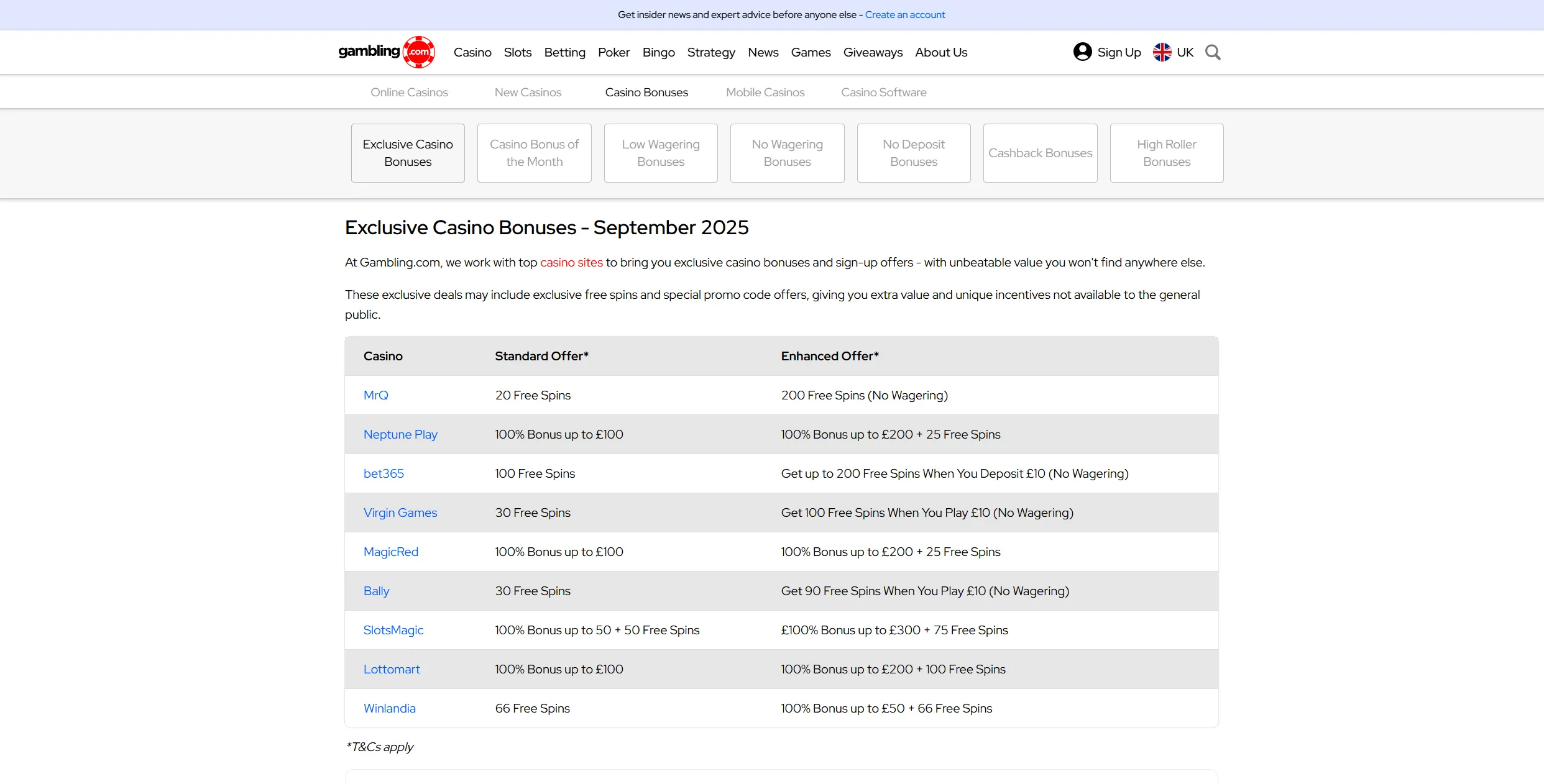The image size is (1544, 784).
Task: Open the MagicRed link
Action: pos(391,552)
